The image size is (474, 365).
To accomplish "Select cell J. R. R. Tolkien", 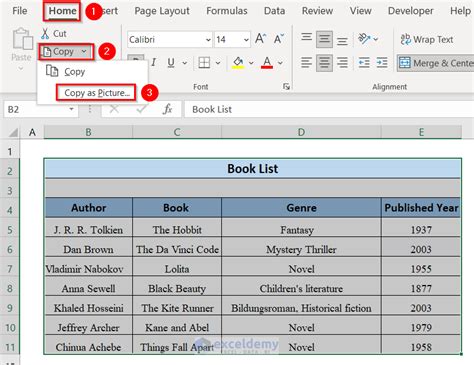I will tap(88, 230).
